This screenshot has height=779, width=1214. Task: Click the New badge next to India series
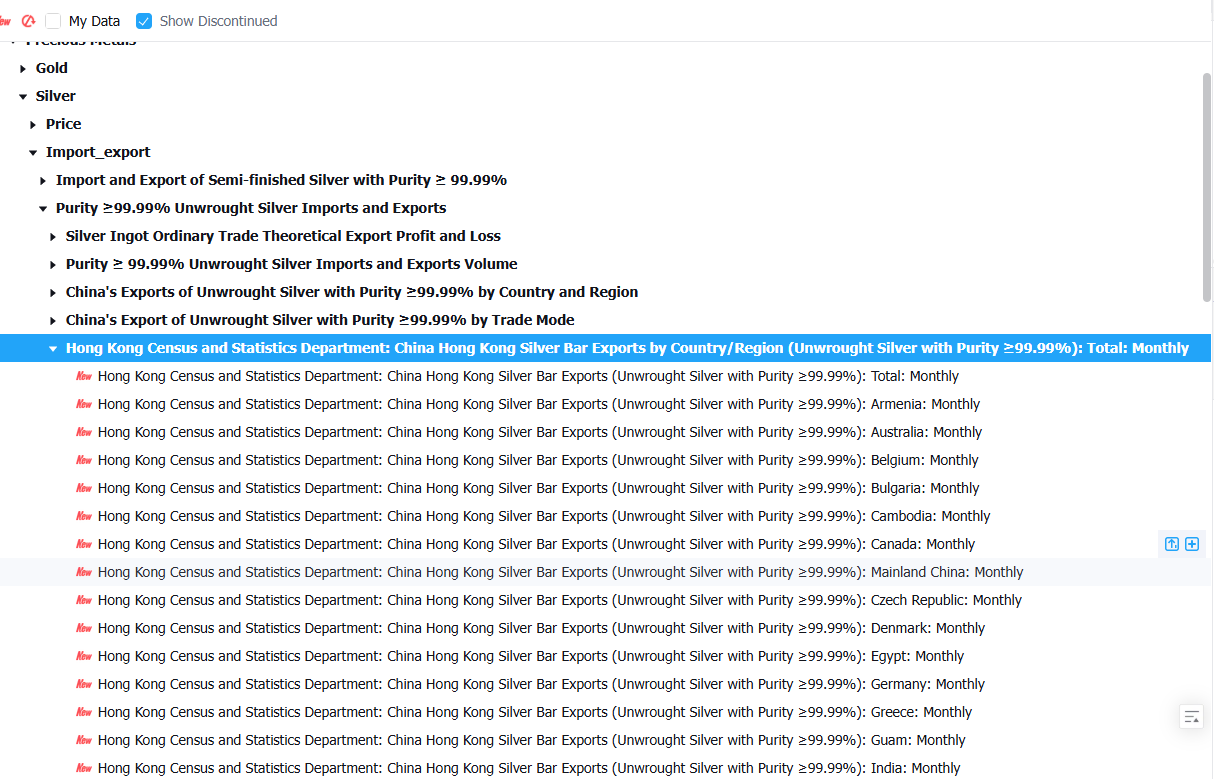[84, 768]
